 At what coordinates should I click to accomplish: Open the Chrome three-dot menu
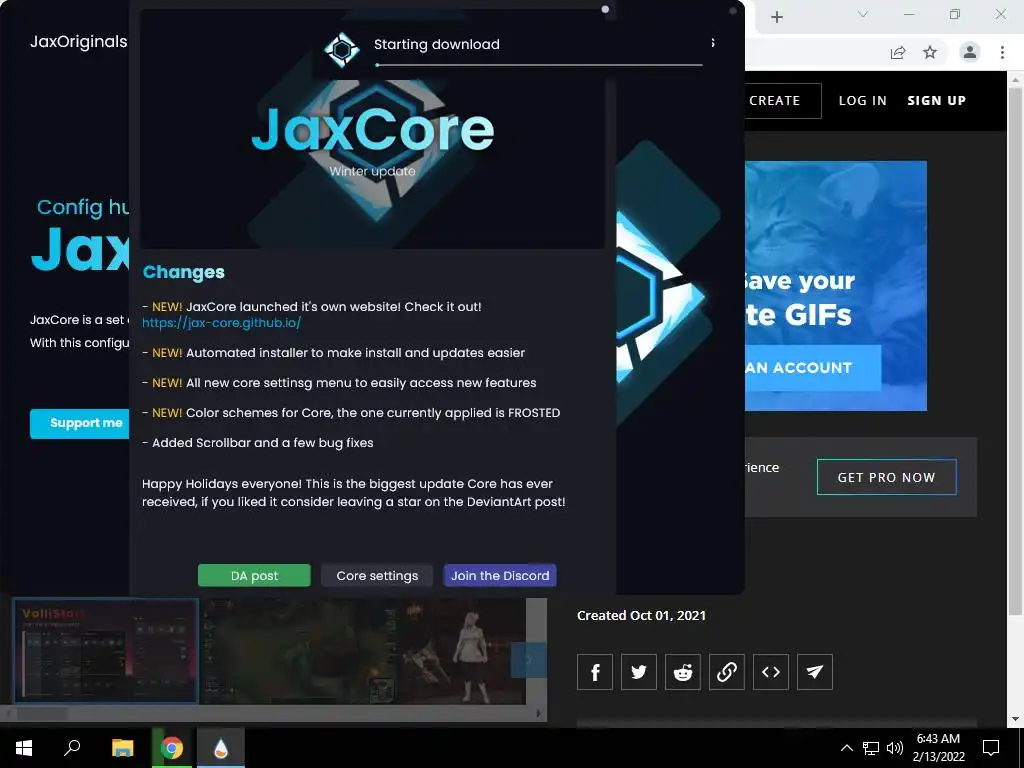coord(1002,52)
